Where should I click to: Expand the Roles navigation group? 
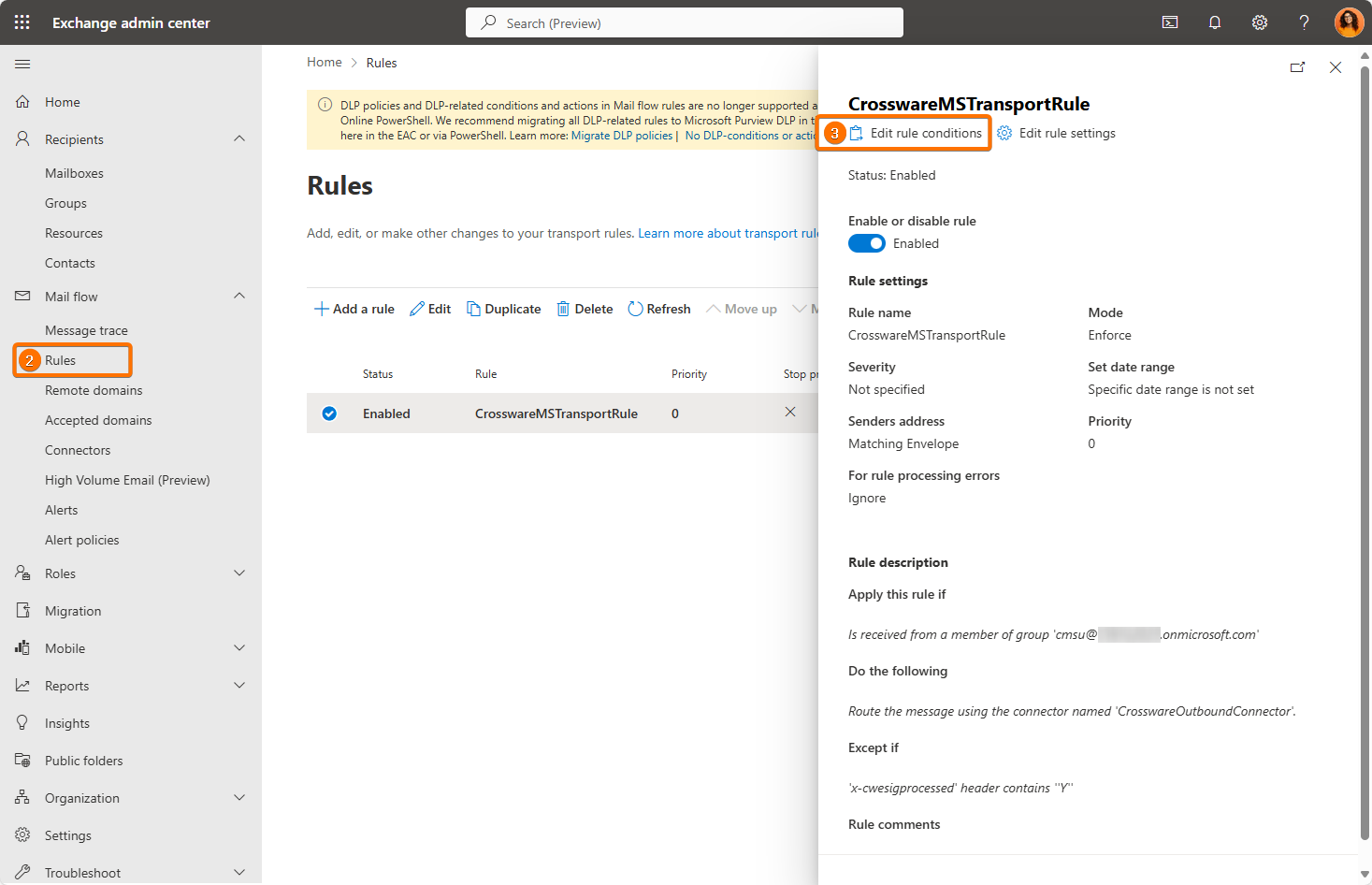tap(239, 573)
